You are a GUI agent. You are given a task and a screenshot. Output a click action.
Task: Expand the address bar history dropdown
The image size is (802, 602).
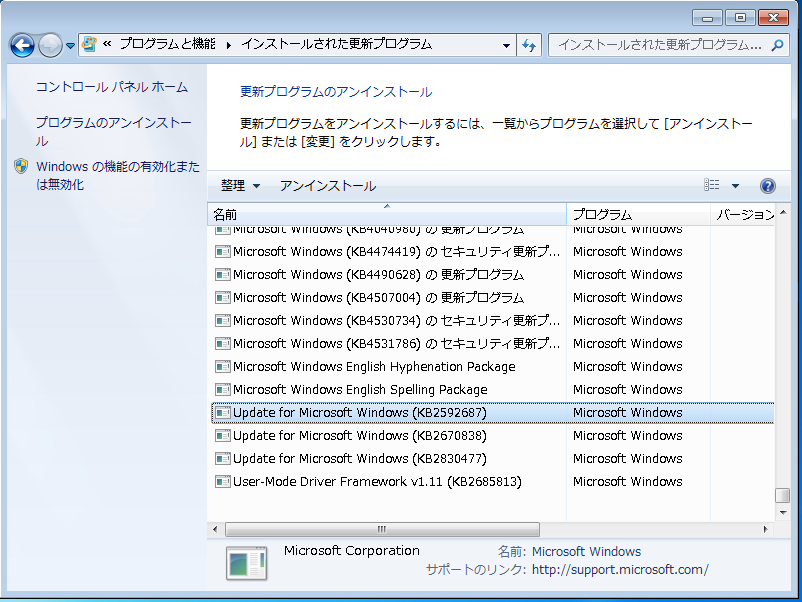tap(506, 45)
